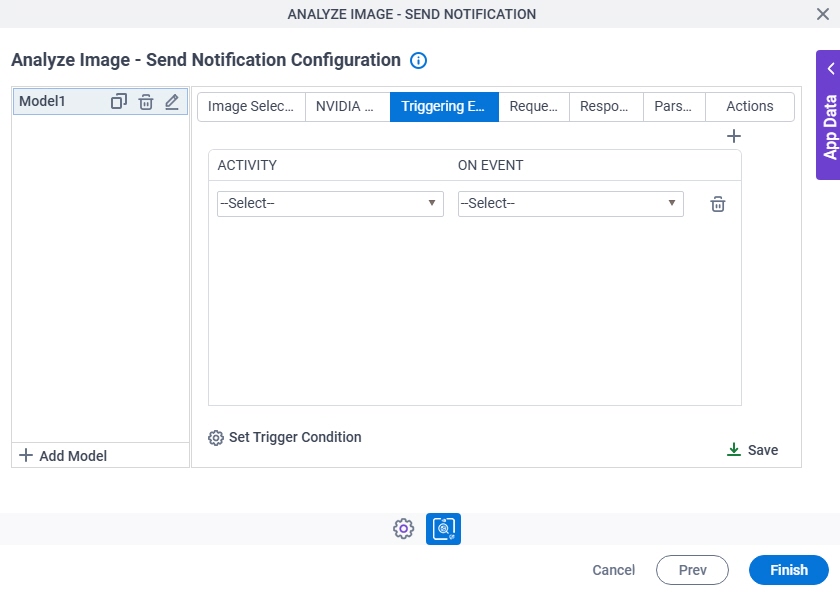The width and height of the screenshot is (840, 593).
Task: Add a new triggering event with the plus icon
Action: [734, 136]
